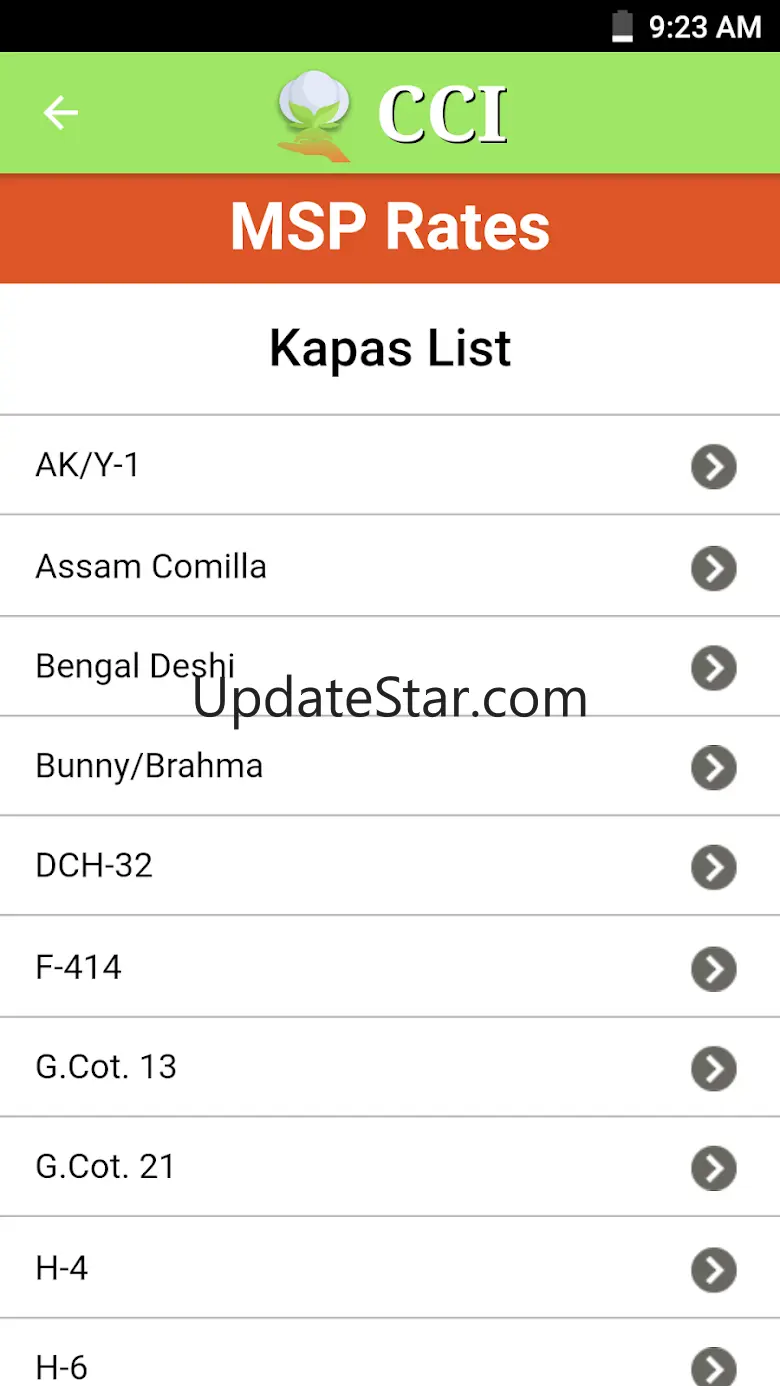Select the AK/Y-1 list entry
The height and width of the screenshot is (1386, 780).
390,466
